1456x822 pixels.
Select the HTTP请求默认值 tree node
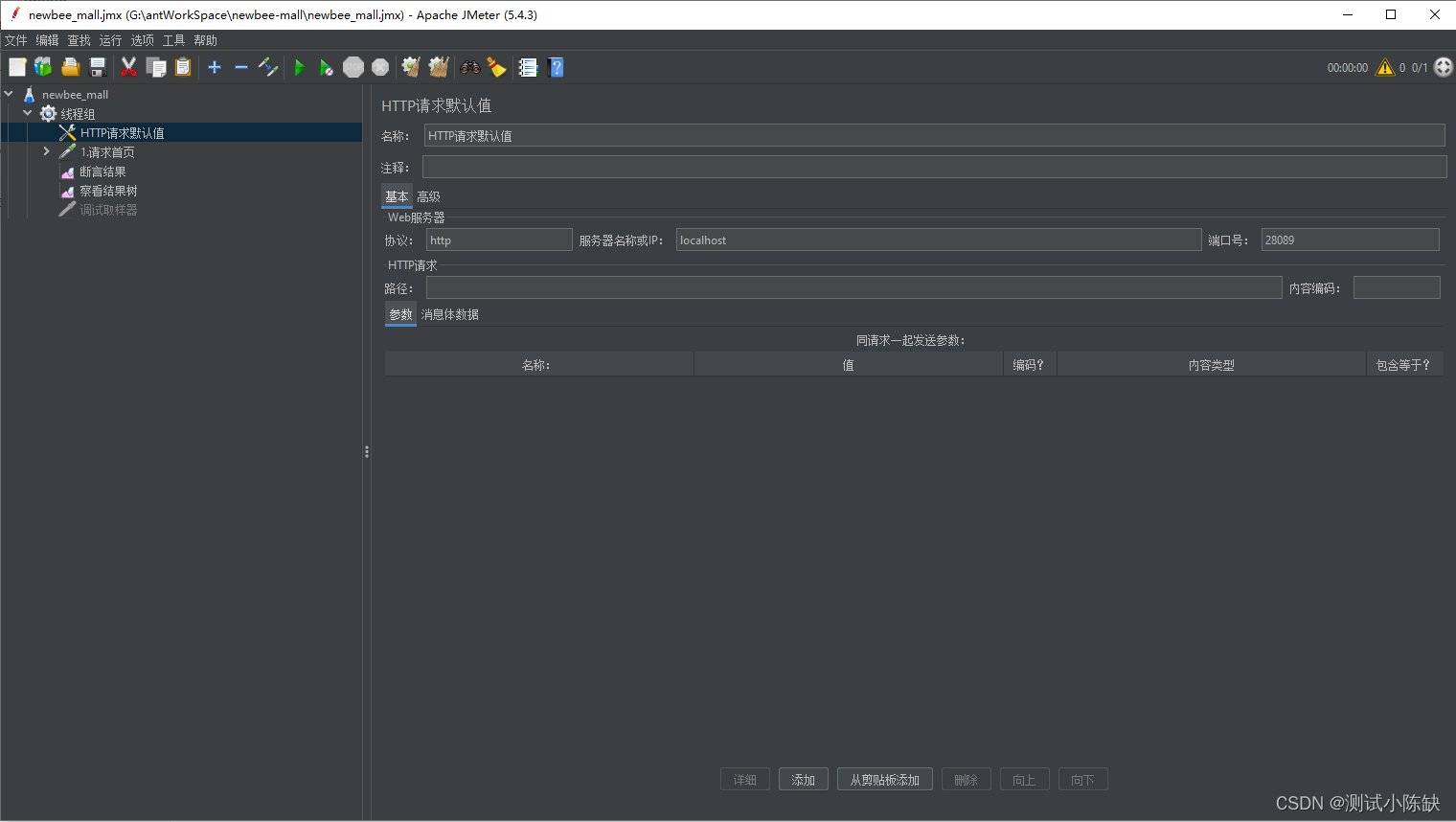[x=122, y=133]
